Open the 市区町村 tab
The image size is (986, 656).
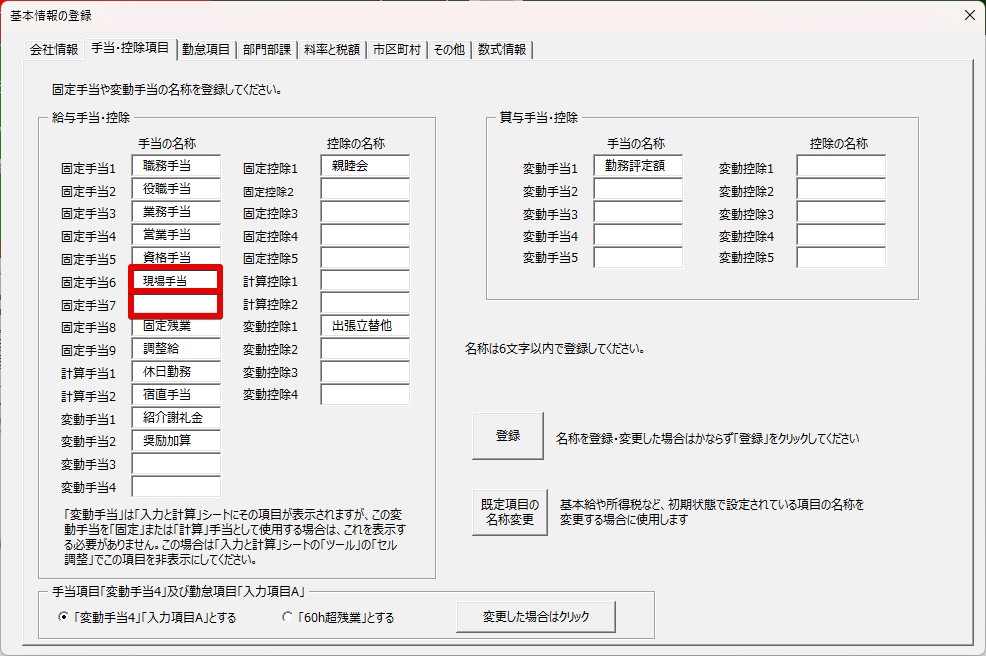pos(397,49)
